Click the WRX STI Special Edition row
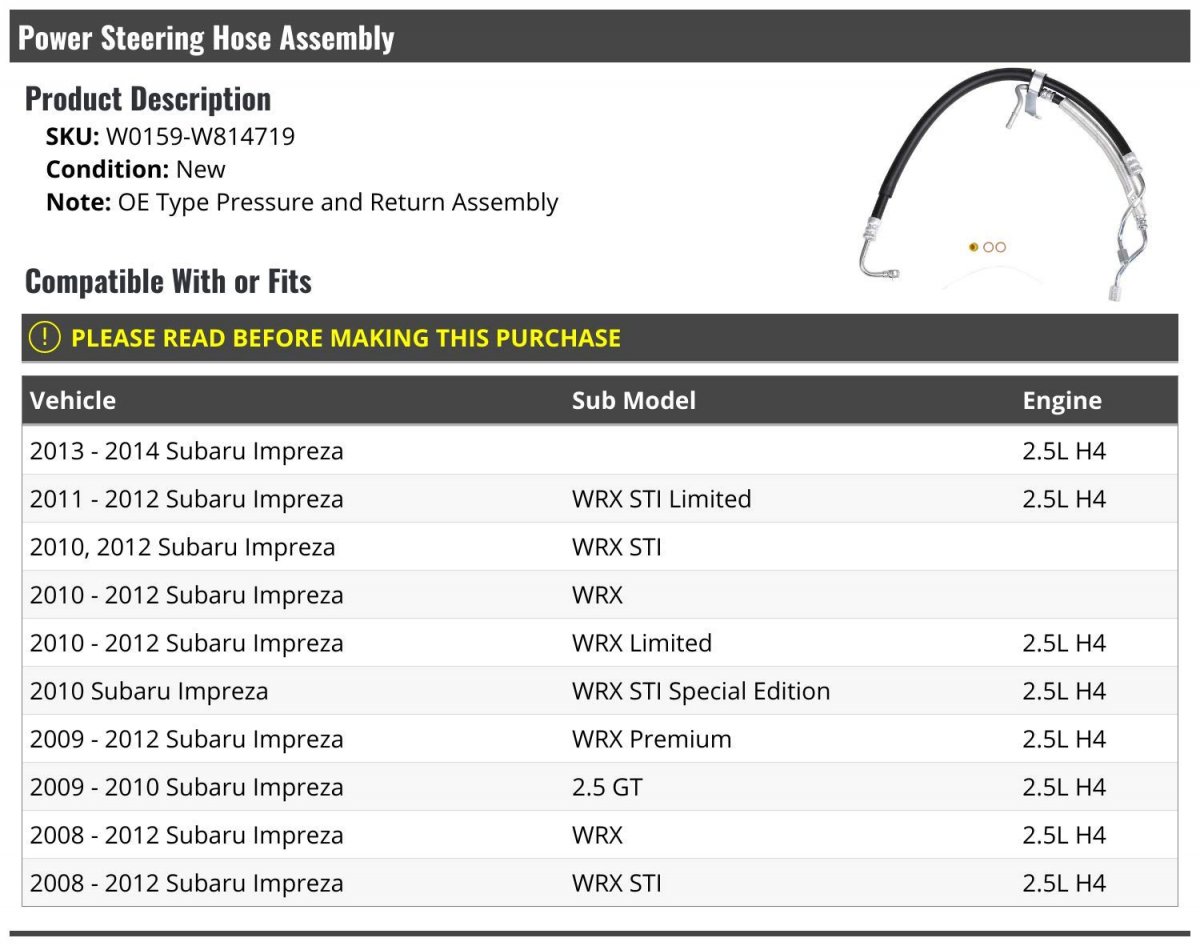Screen dimensions: 1200x946 [600, 691]
